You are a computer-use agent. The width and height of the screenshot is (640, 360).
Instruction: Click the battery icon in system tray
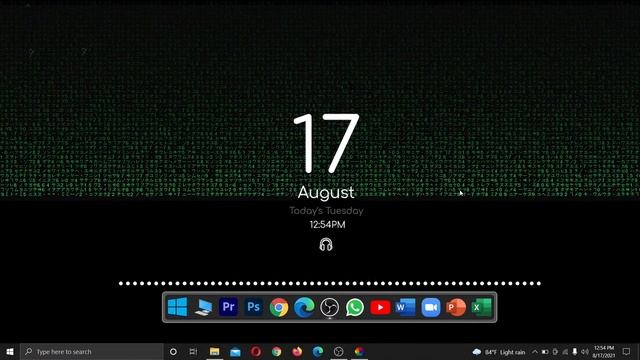point(545,352)
